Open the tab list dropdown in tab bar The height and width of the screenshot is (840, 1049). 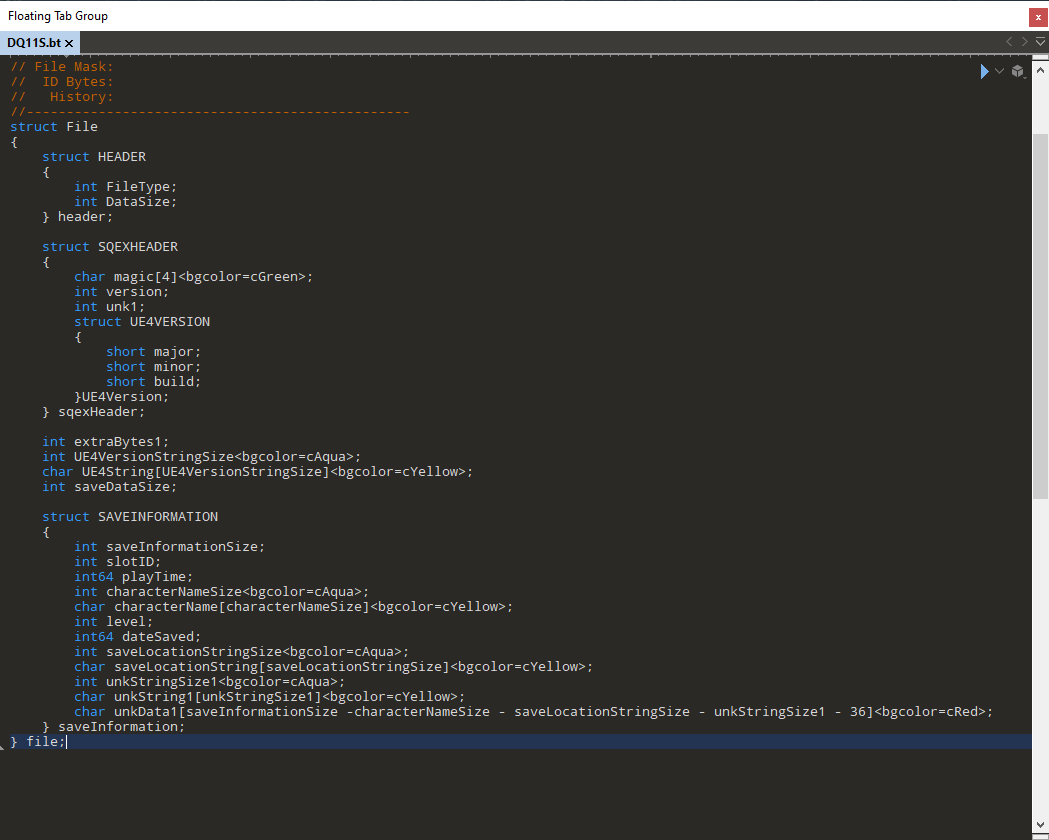pyautogui.click(x=1040, y=41)
